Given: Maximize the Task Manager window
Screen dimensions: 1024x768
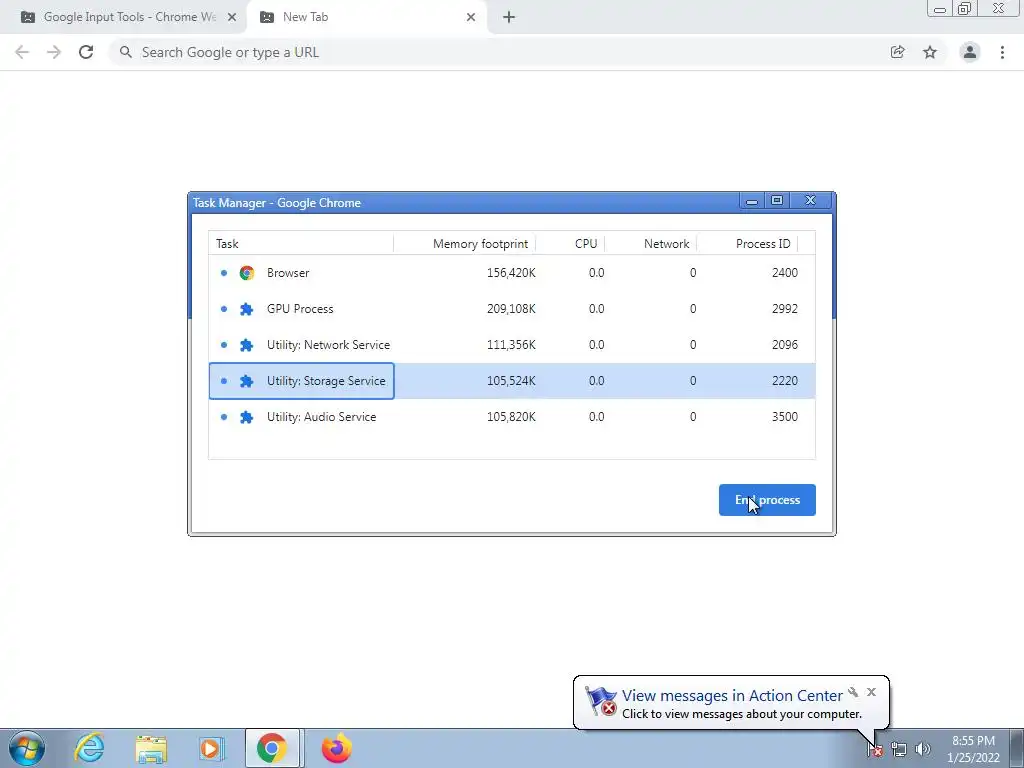Looking at the screenshot, I should tap(776, 201).
